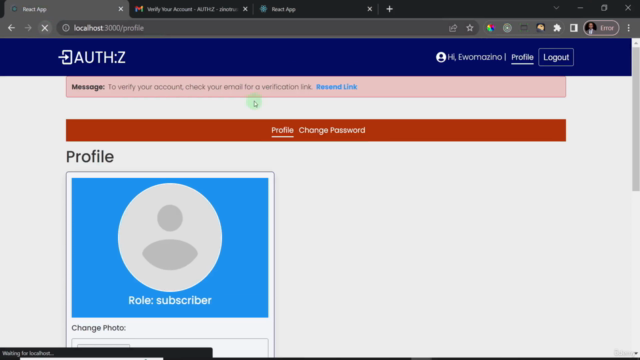View site information icon in address bar
The image size is (640, 360).
coord(66,28)
